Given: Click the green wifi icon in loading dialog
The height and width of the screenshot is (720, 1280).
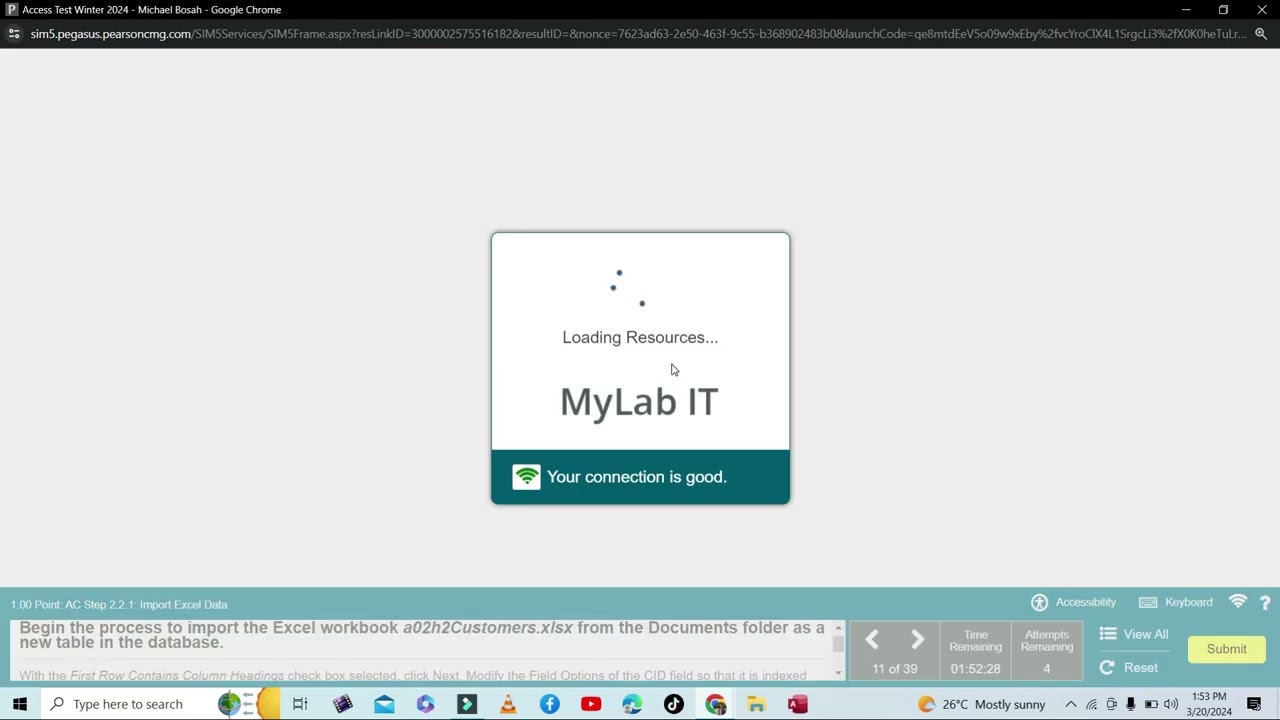Looking at the screenshot, I should point(526,477).
